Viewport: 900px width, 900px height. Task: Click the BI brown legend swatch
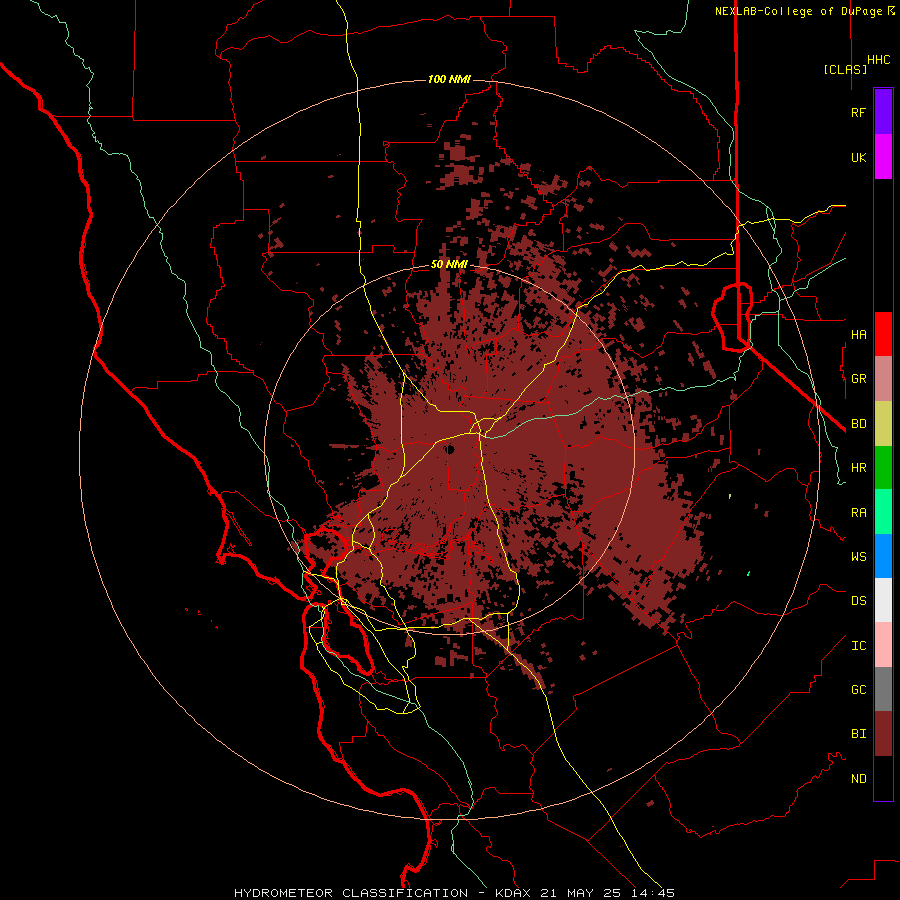[883, 734]
